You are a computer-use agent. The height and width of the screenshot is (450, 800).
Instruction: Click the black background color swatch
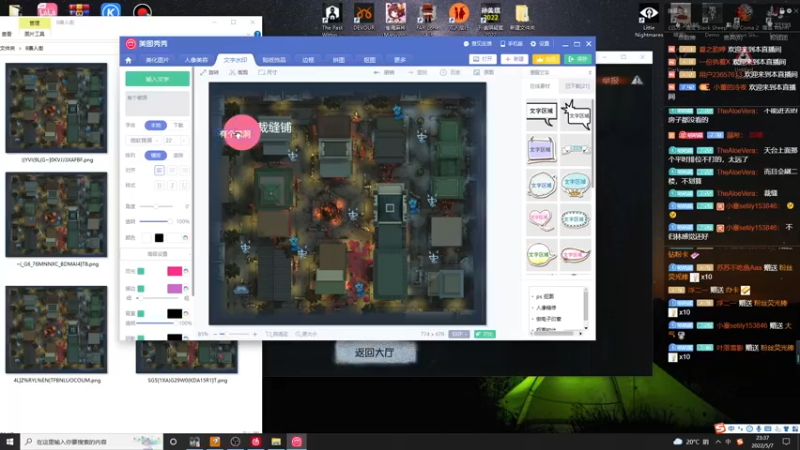(174, 313)
